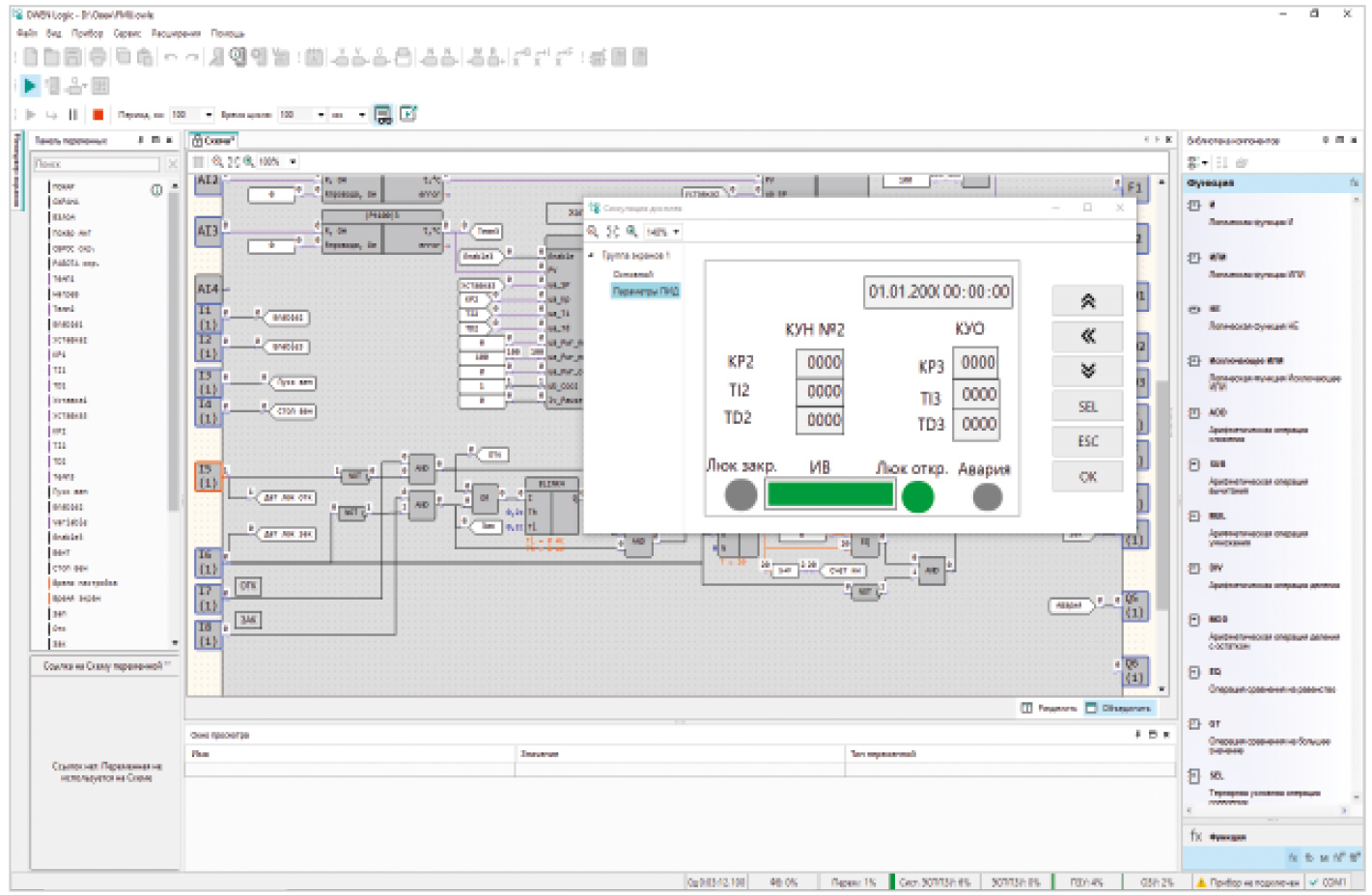Click the TD2 value field

821,420
